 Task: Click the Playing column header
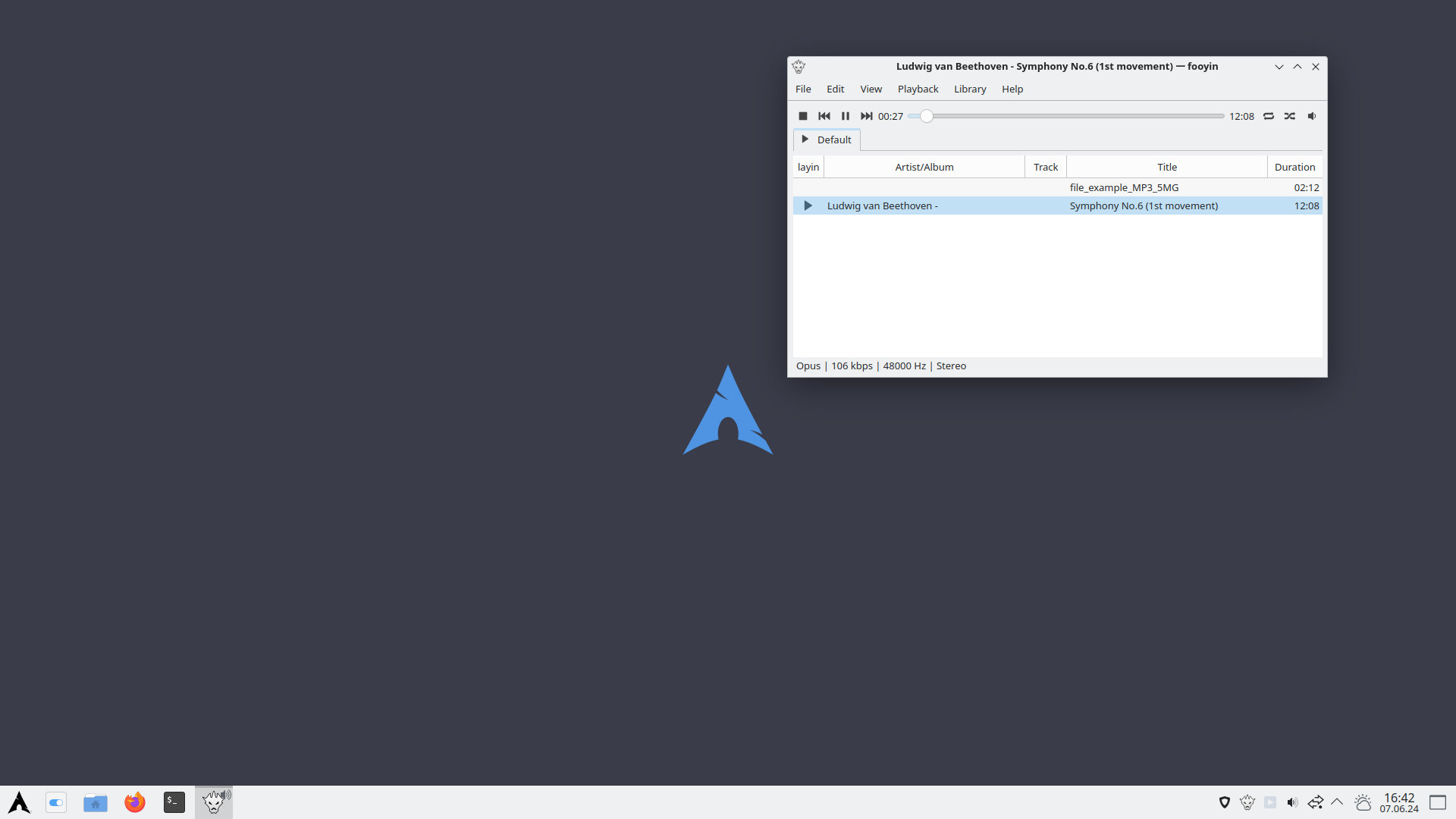pyautogui.click(x=808, y=167)
